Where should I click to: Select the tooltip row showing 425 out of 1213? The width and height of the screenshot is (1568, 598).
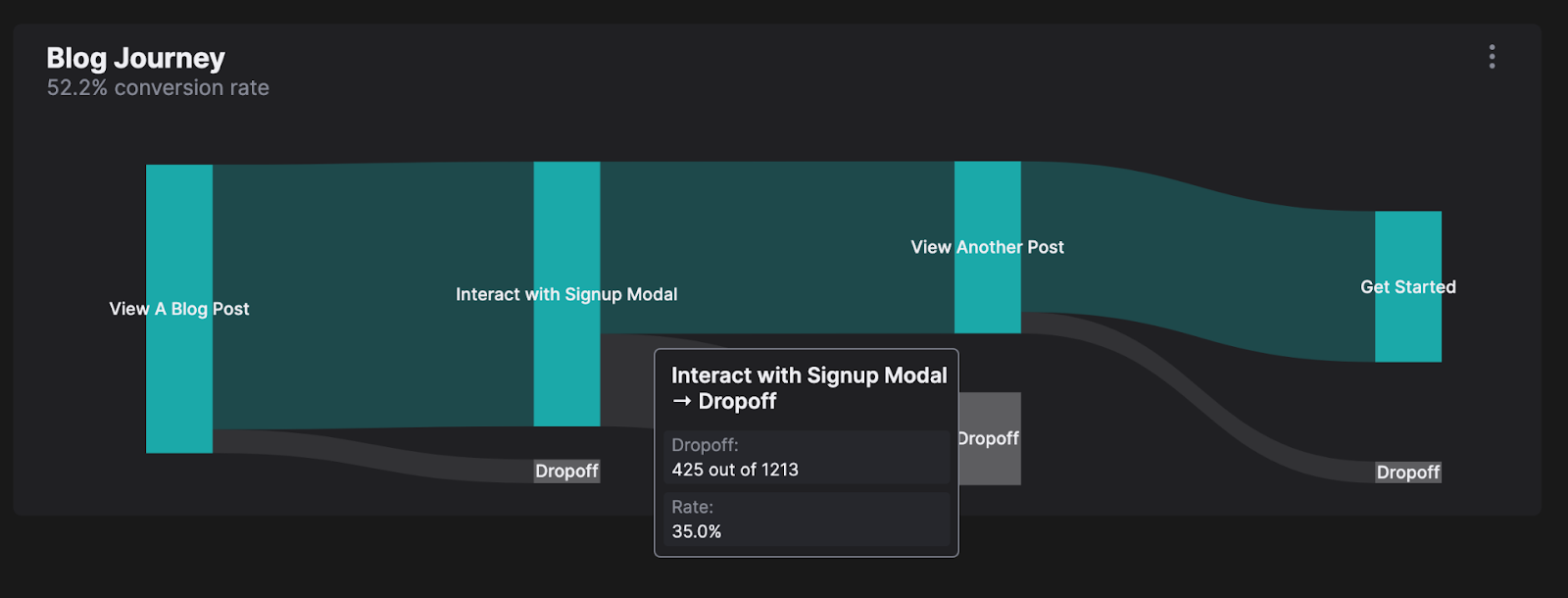[x=807, y=458]
